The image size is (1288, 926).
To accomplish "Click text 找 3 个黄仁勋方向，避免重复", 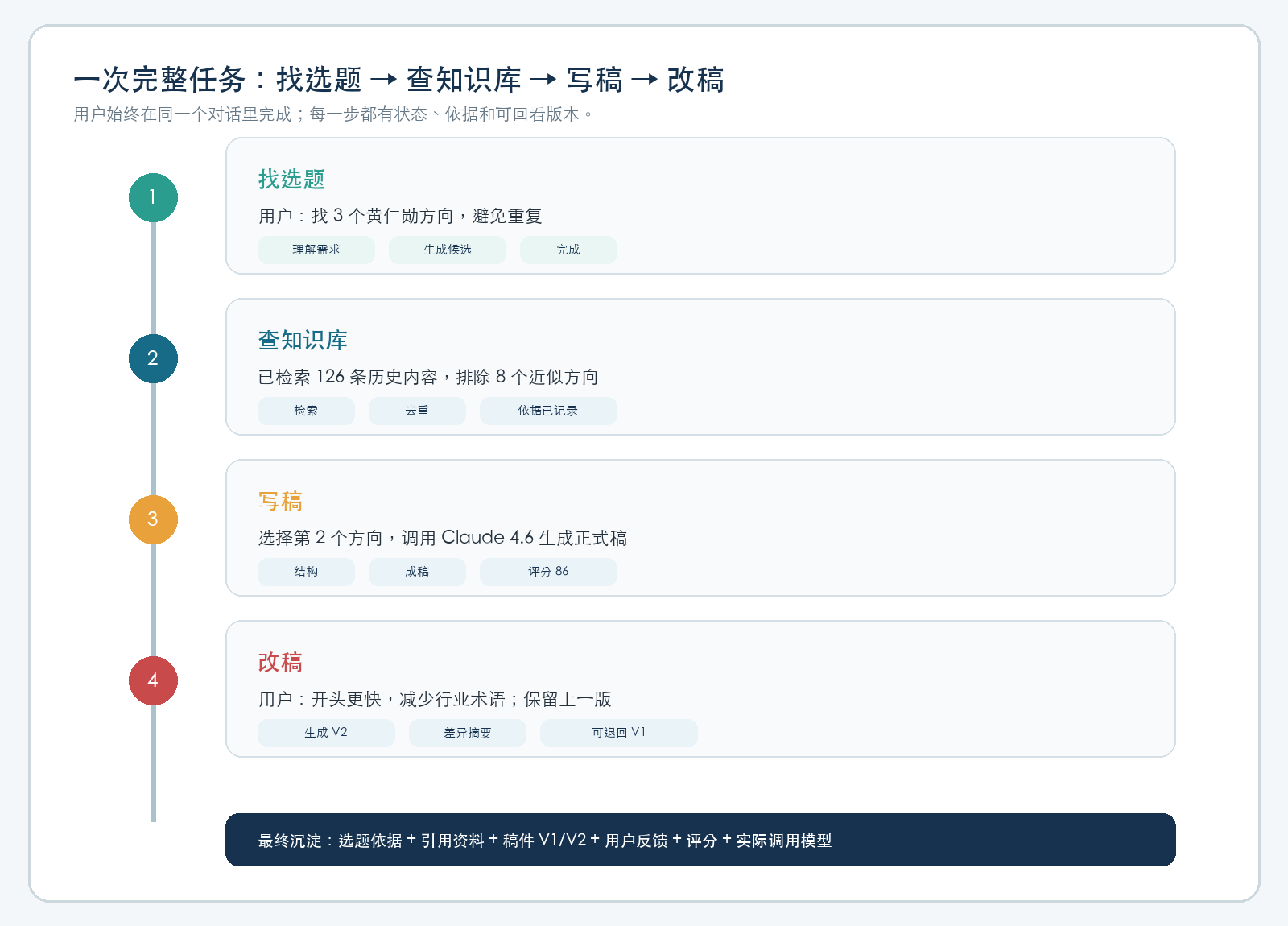I will pos(427,216).
